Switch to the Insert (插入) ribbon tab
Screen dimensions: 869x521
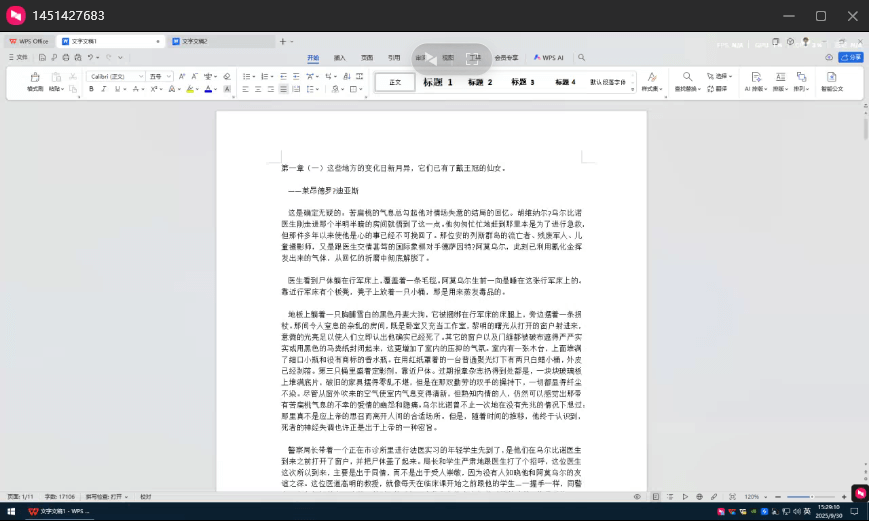[340, 58]
